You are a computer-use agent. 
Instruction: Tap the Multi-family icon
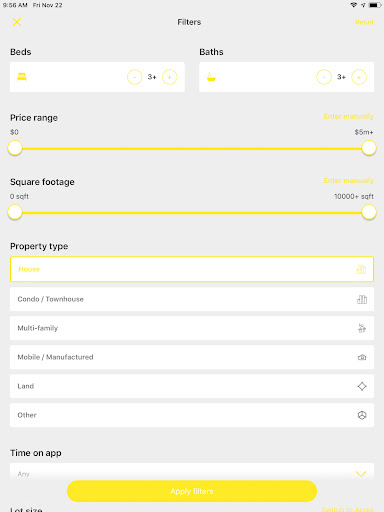(362, 328)
